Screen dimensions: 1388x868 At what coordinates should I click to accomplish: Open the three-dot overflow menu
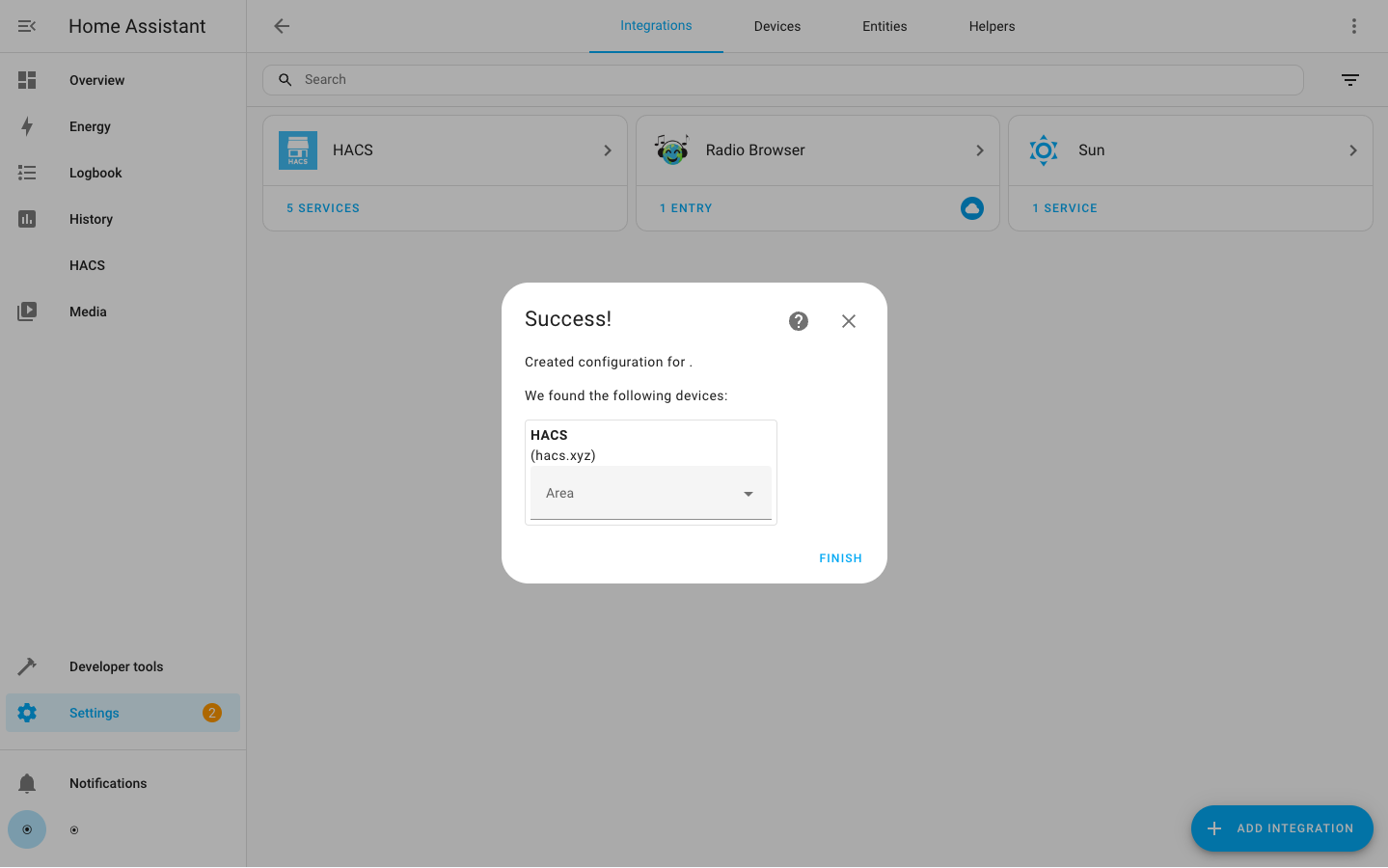[1353, 26]
